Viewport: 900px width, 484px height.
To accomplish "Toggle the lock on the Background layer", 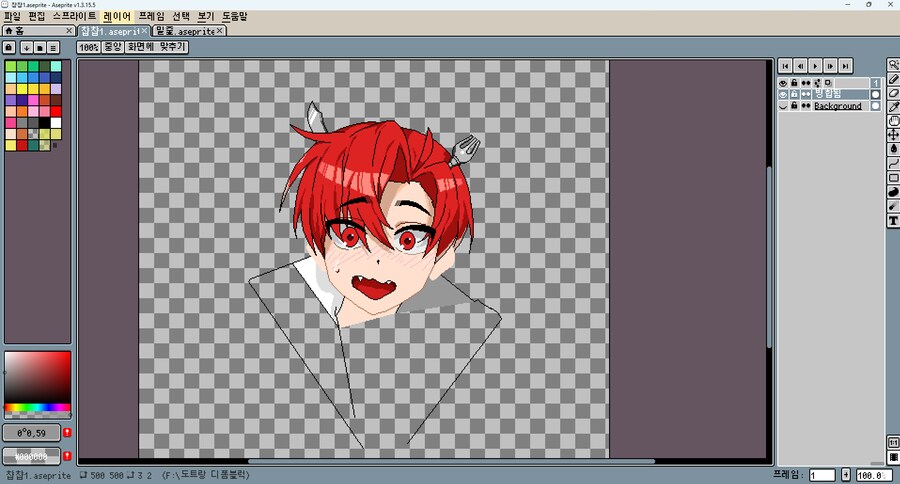I will tap(794, 106).
